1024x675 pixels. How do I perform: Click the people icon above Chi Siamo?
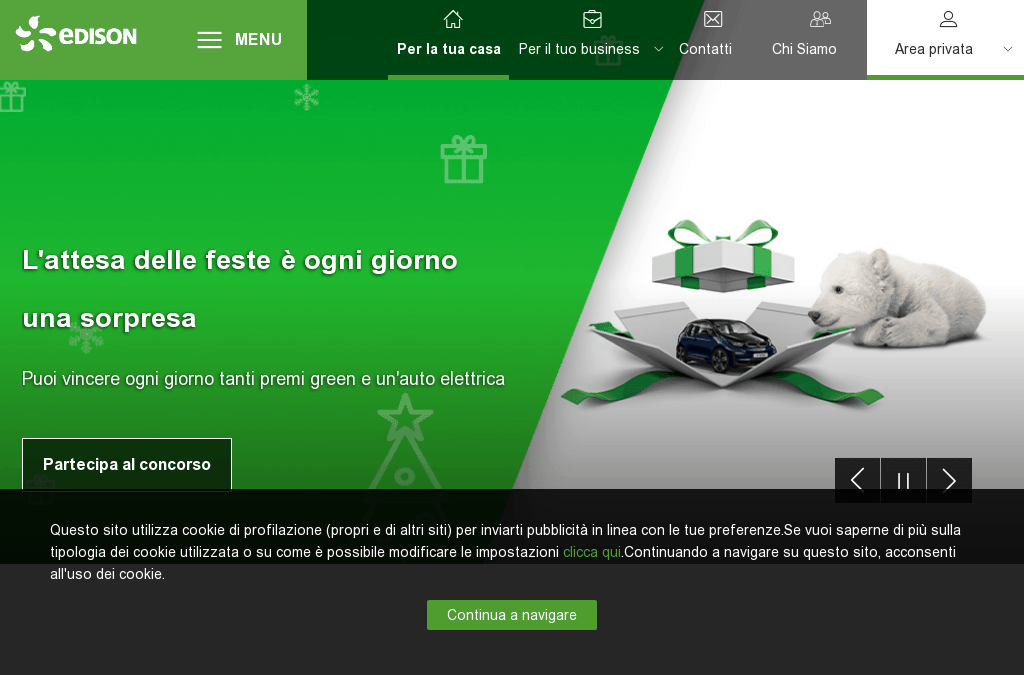click(x=820, y=20)
